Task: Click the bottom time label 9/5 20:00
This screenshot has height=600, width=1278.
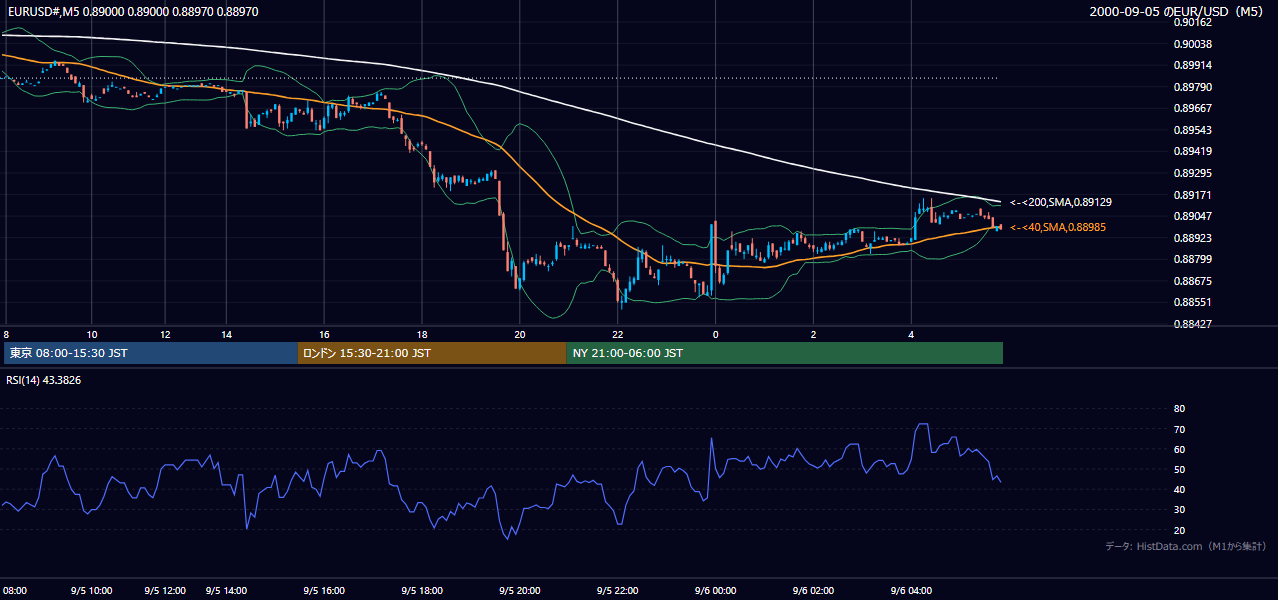Action: click(x=520, y=591)
